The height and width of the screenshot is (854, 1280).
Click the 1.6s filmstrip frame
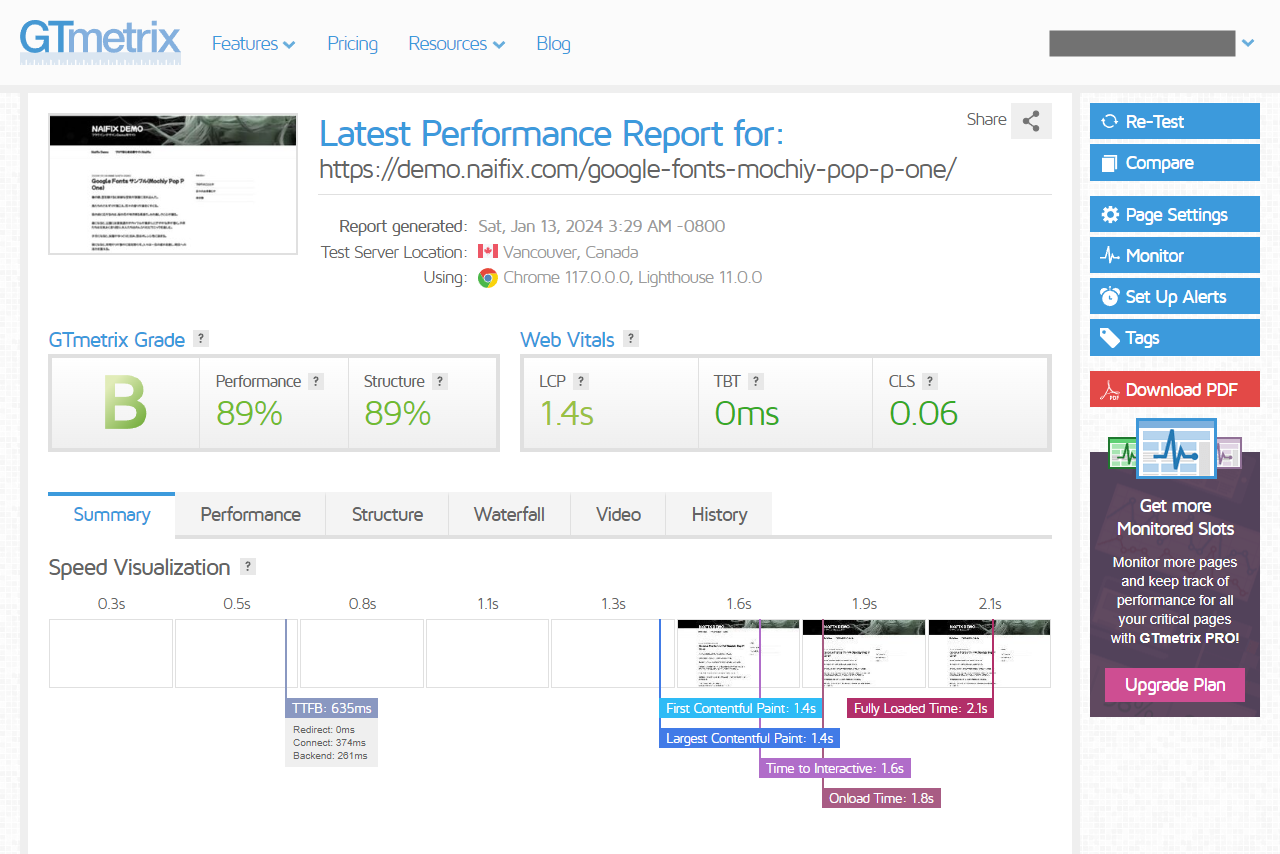click(738, 653)
